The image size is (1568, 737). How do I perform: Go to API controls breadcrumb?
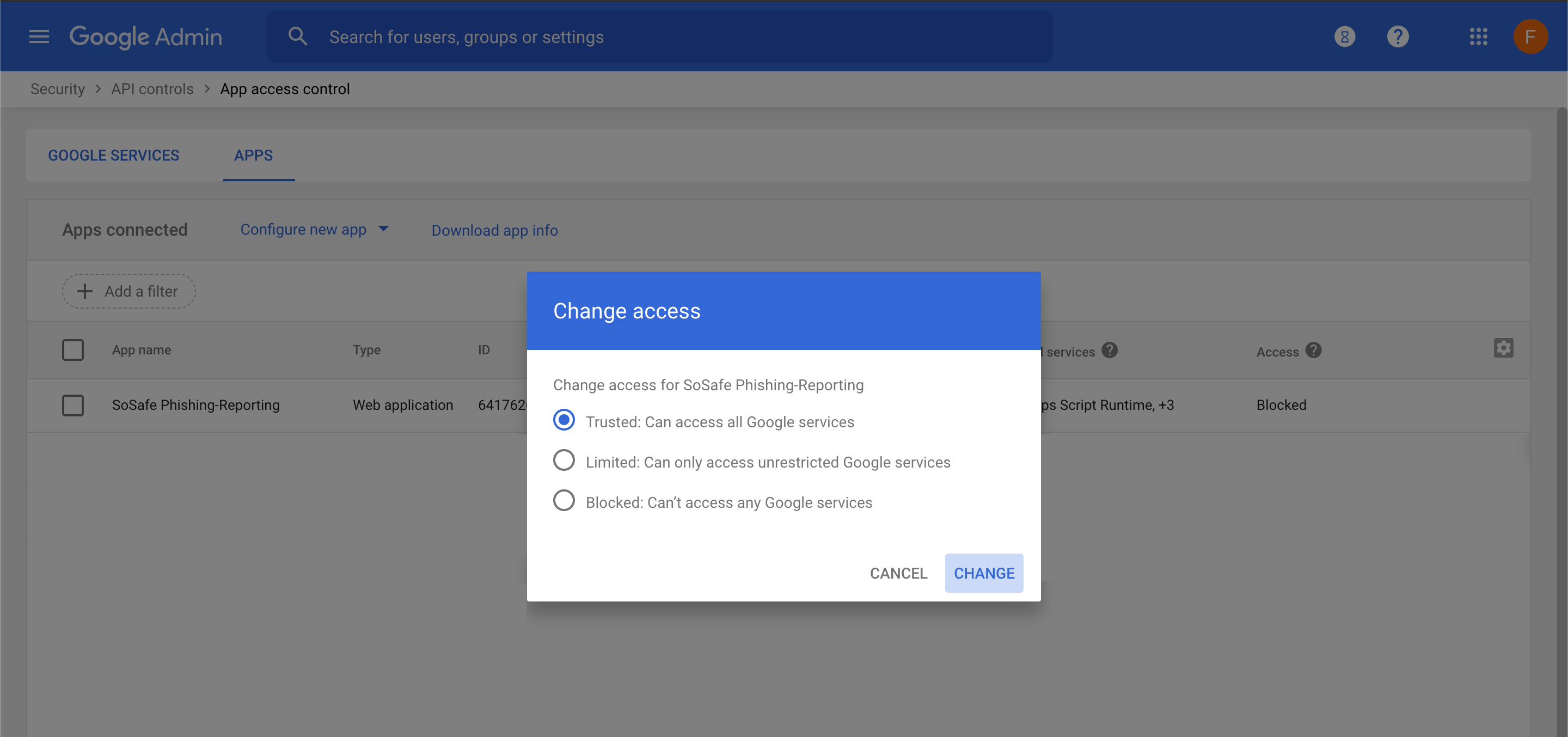click(x=152, y=89)
